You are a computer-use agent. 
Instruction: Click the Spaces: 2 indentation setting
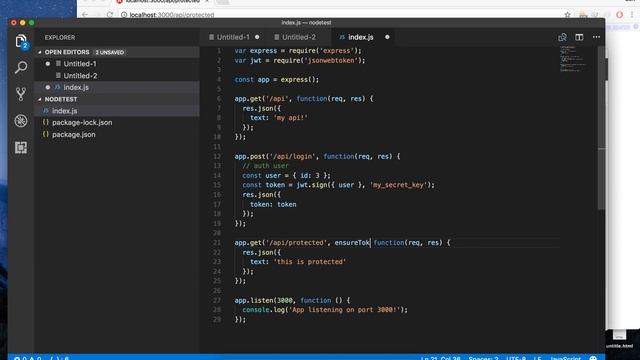coord(483,358)
